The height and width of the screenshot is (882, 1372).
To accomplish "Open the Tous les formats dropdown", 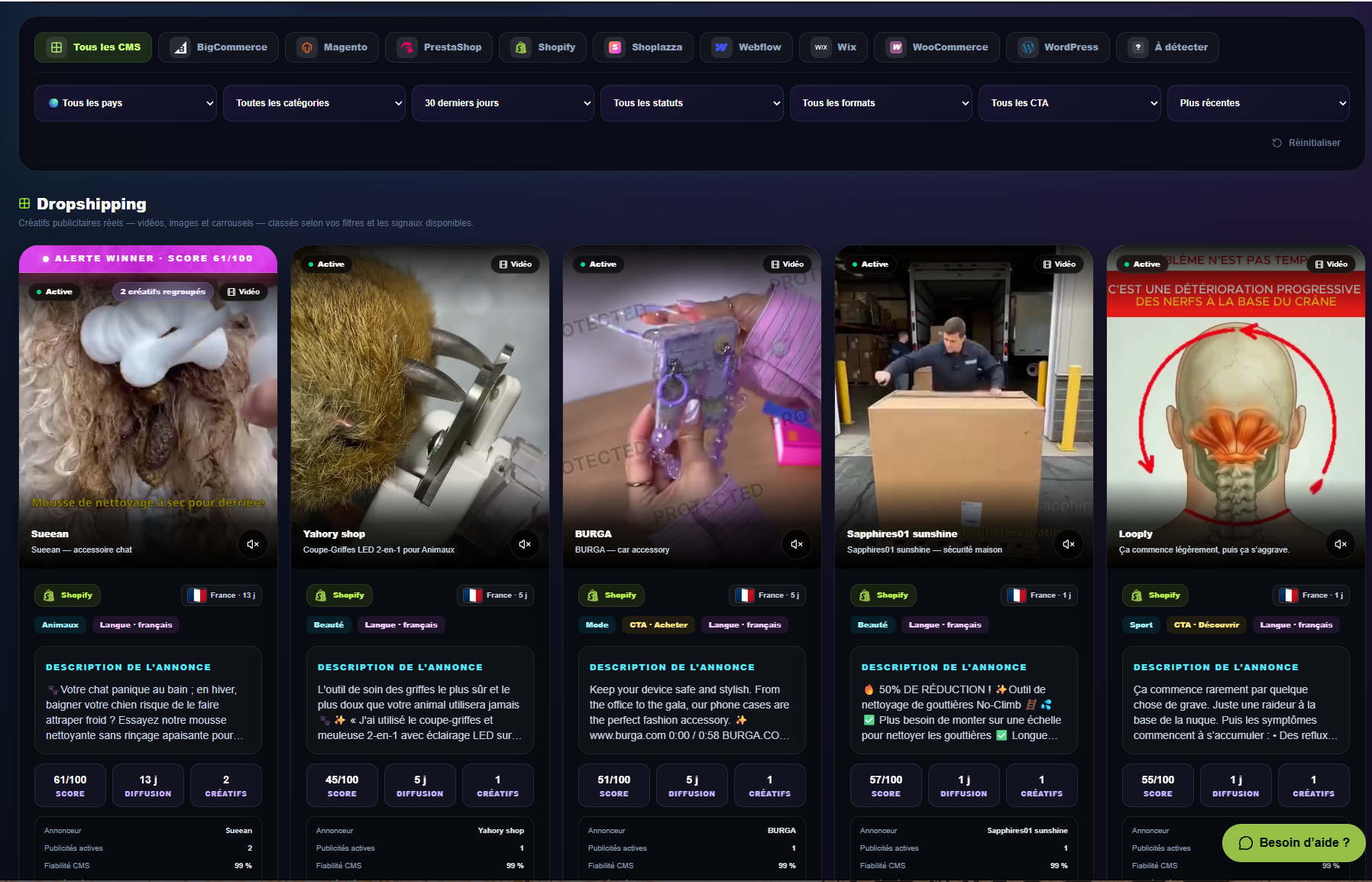I will (x=880, y=103).
